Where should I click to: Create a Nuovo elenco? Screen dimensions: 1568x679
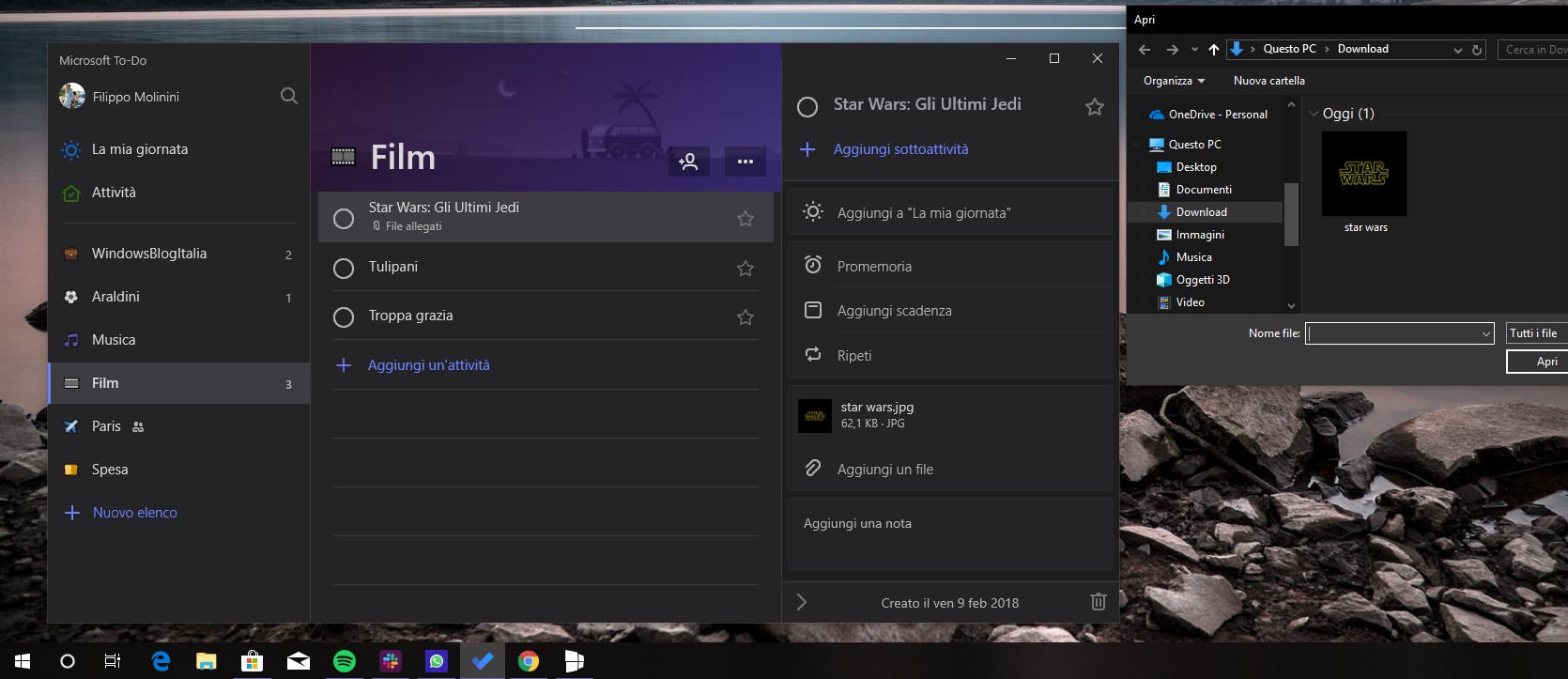click(134, 513)
